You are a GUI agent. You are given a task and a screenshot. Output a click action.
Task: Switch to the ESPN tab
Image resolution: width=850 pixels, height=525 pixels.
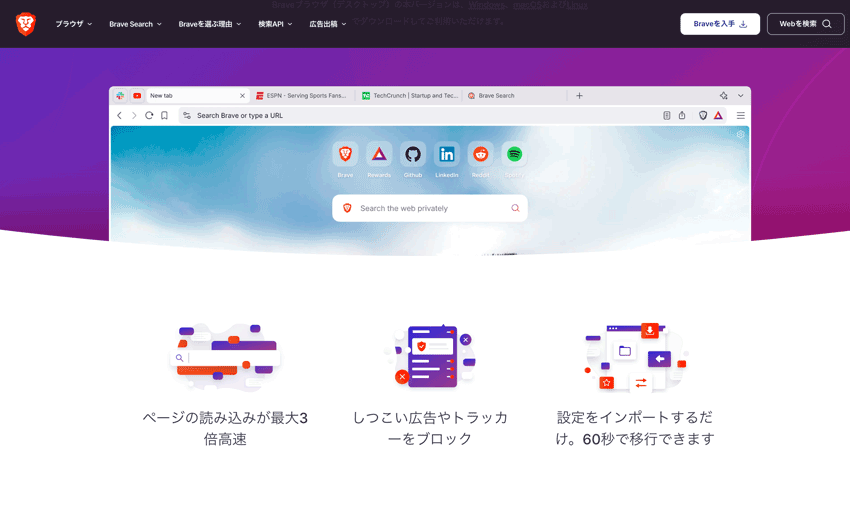[301, 95]
